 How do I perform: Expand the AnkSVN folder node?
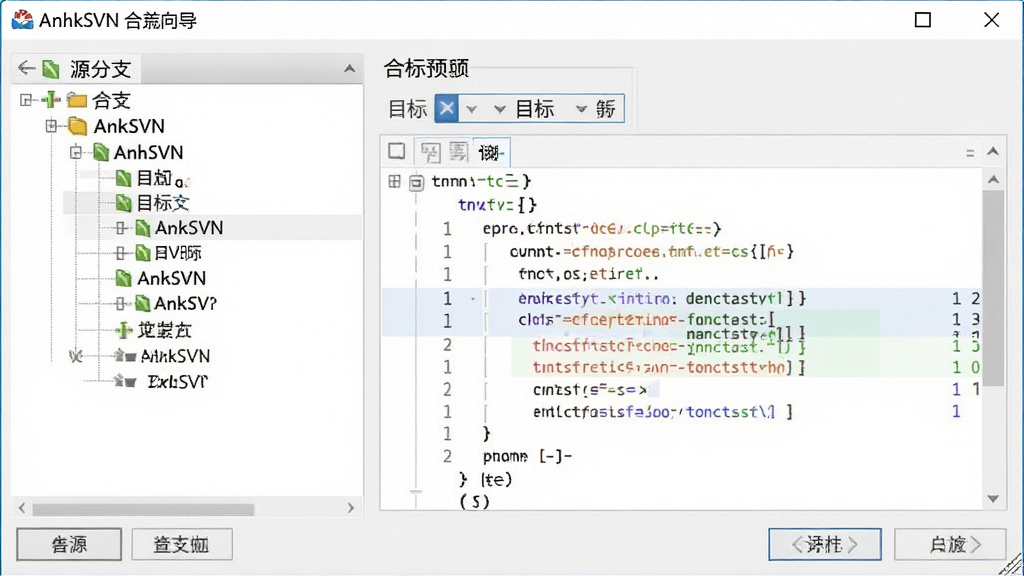pos(52,126)
